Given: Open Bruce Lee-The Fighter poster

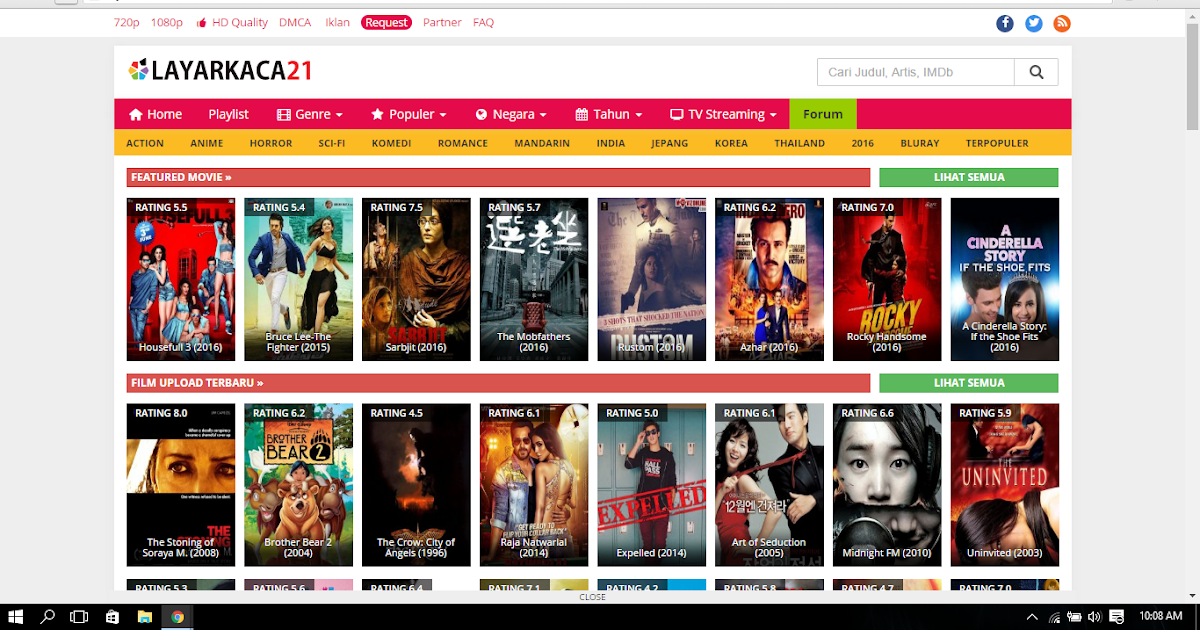Looking at the screenshot, I should click(298, 279).
